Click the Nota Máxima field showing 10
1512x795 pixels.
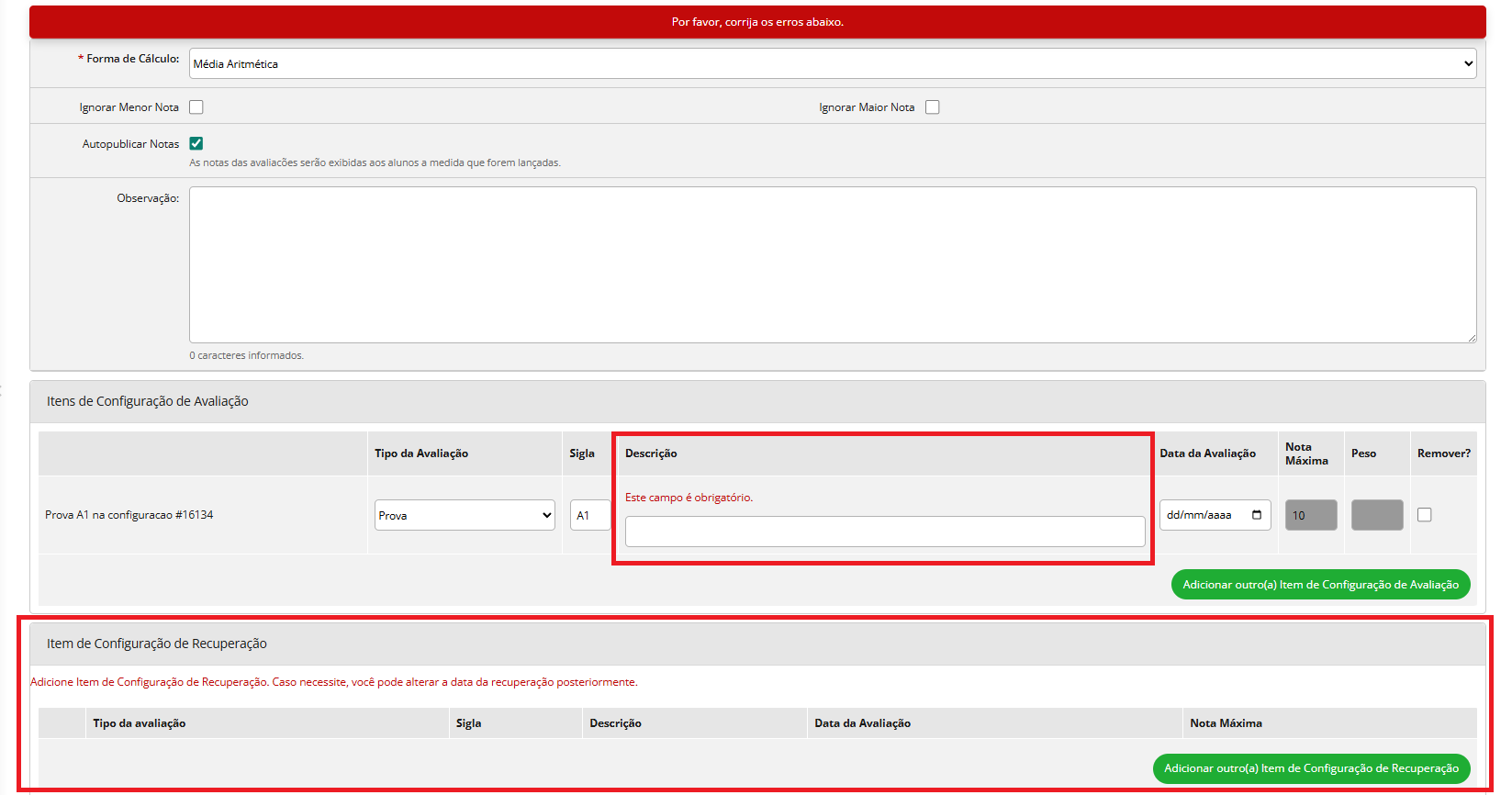click(1310, 515)
